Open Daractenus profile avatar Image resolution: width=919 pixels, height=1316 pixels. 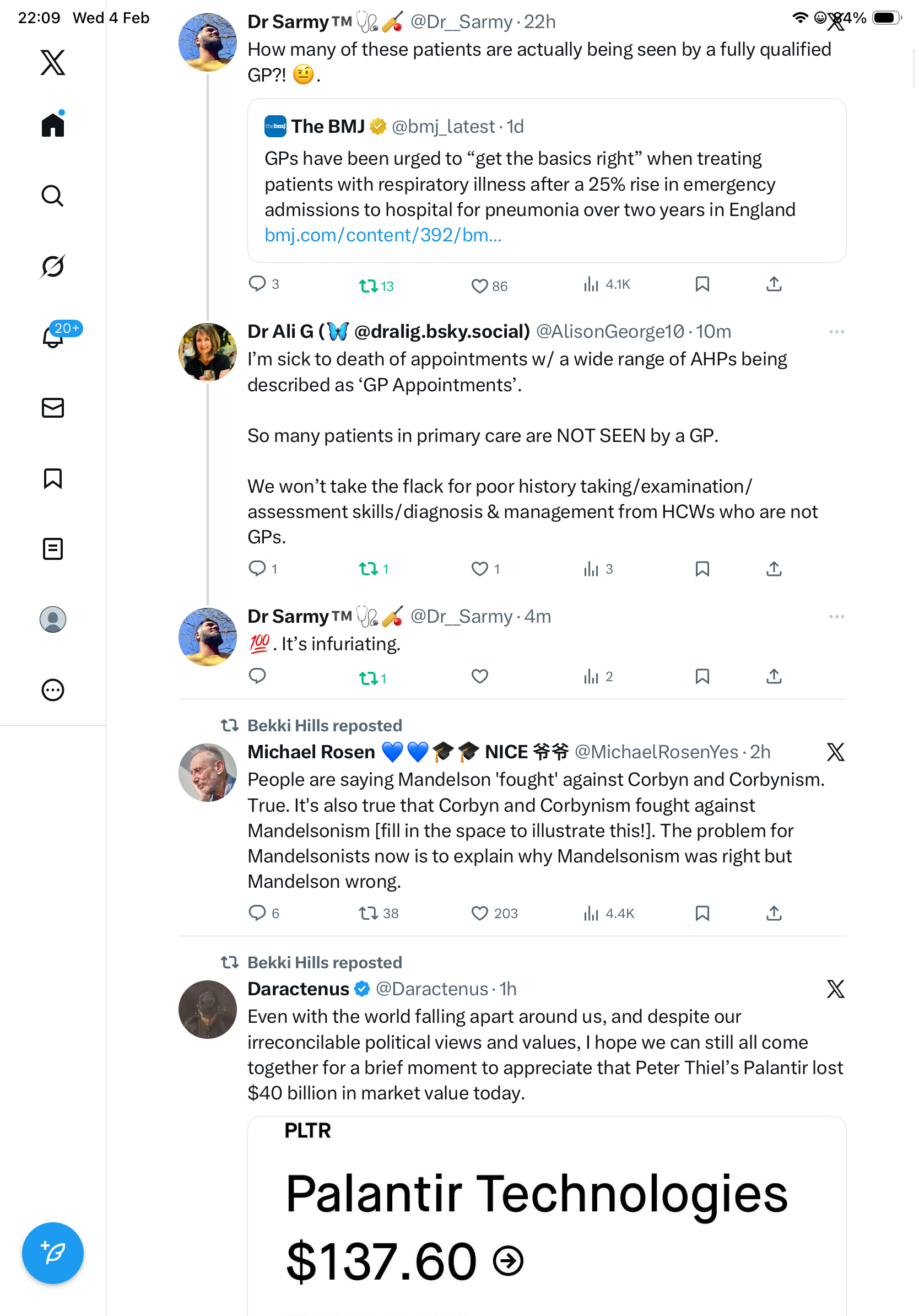click(x=207, y=1009)
